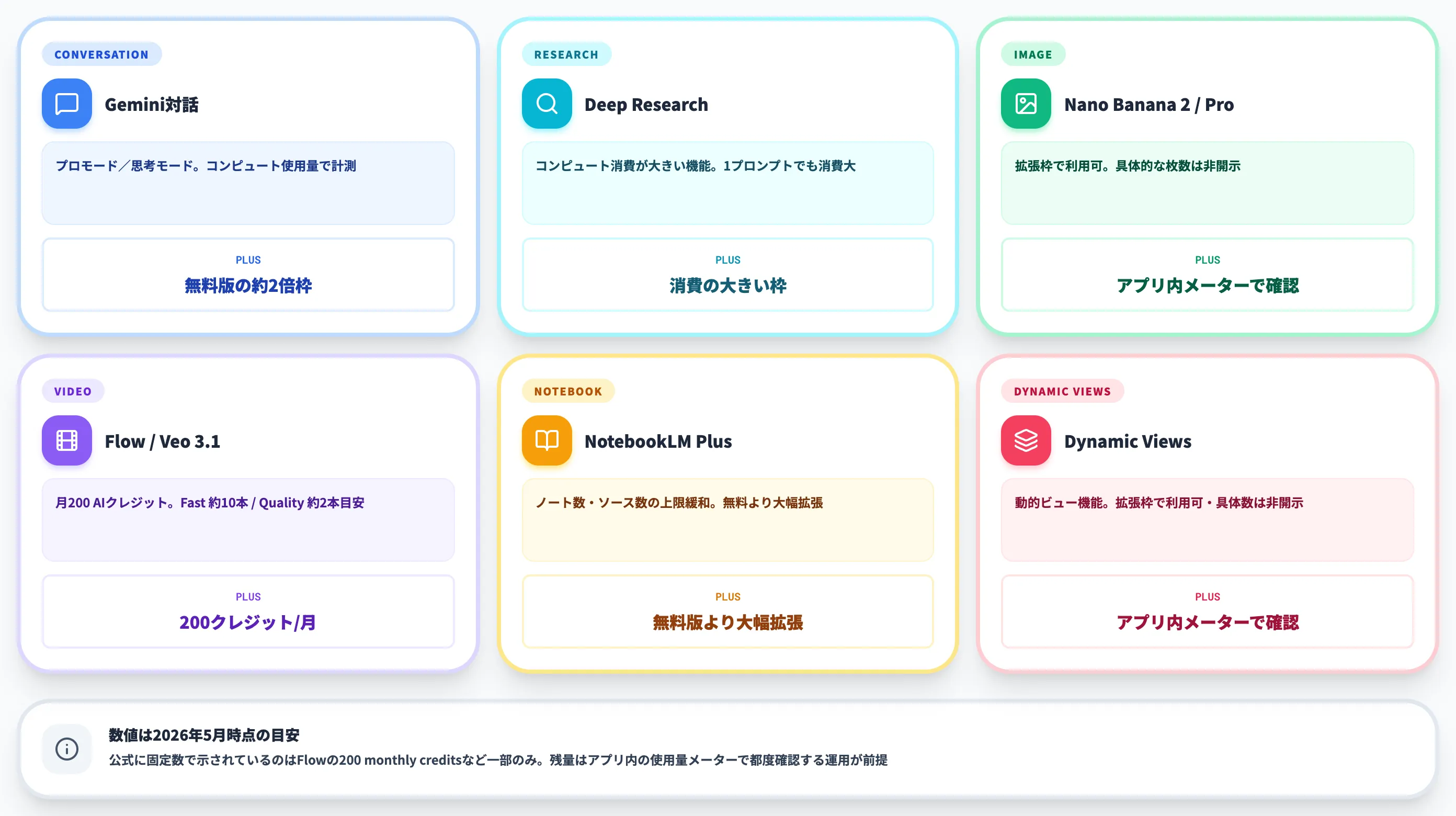Click the purple film icon for Flow / Veo
The width and height of the screenshot is (1456, 816).
click(x=67, y=440)
